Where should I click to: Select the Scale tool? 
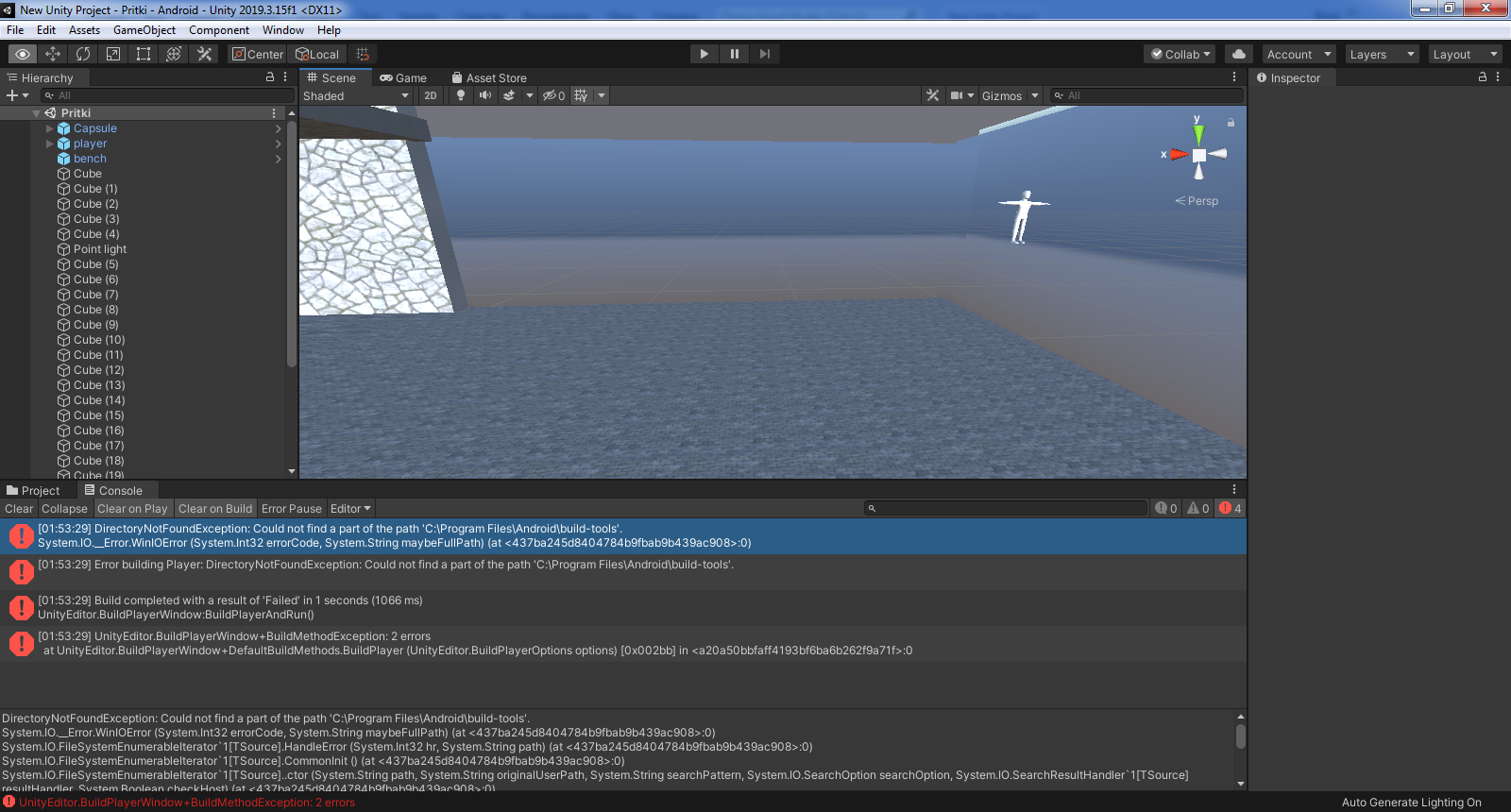click(x=113, y=54)
